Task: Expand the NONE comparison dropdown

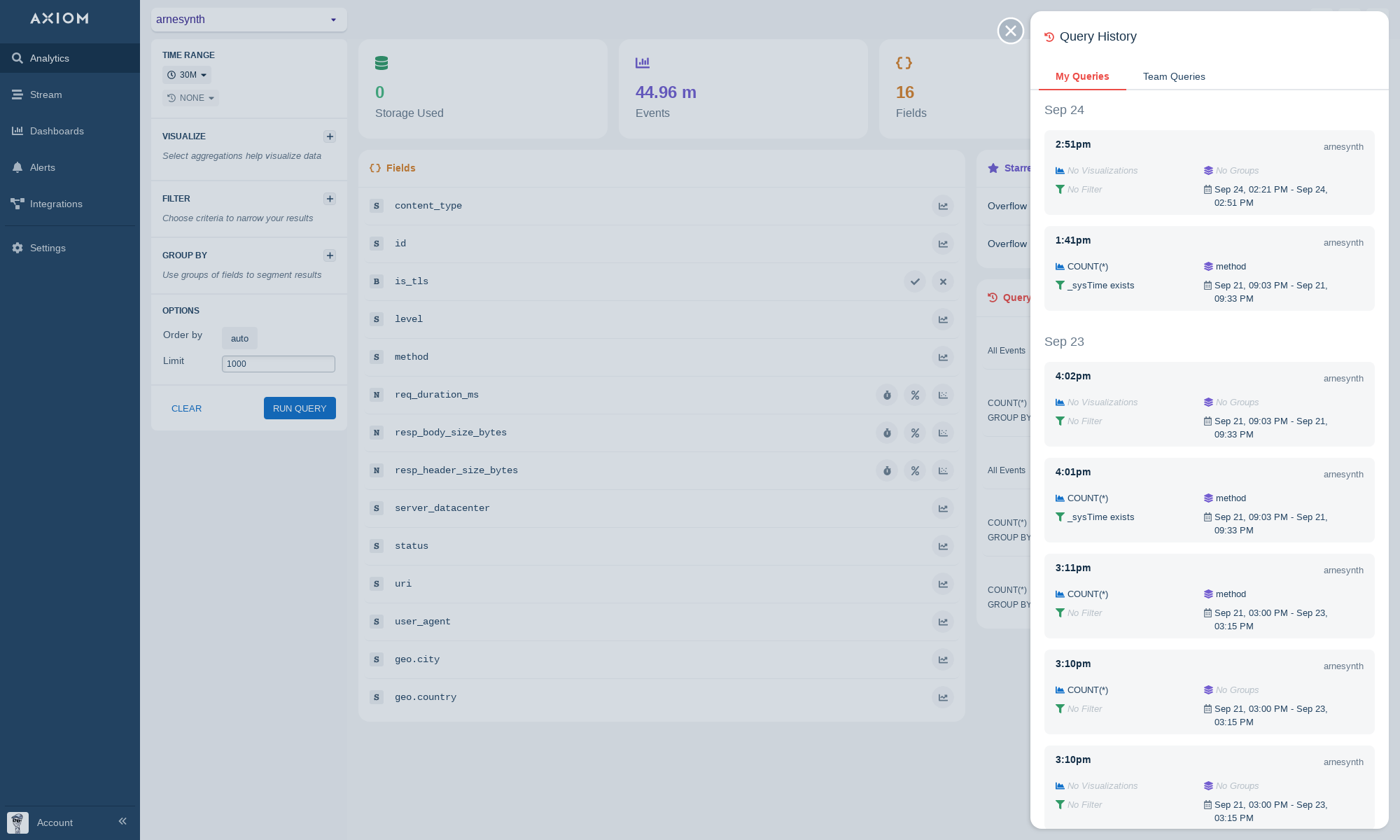Action: coord(191,98)
